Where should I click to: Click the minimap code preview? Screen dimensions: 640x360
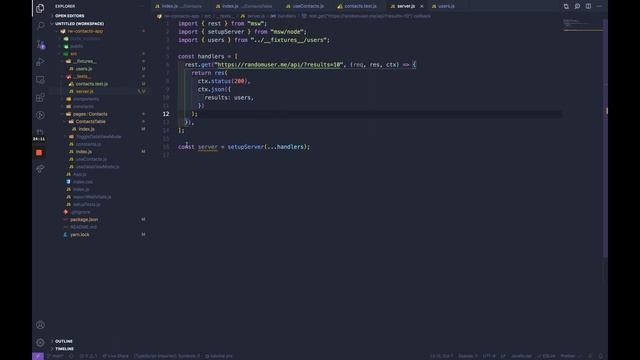coord(582,24)
